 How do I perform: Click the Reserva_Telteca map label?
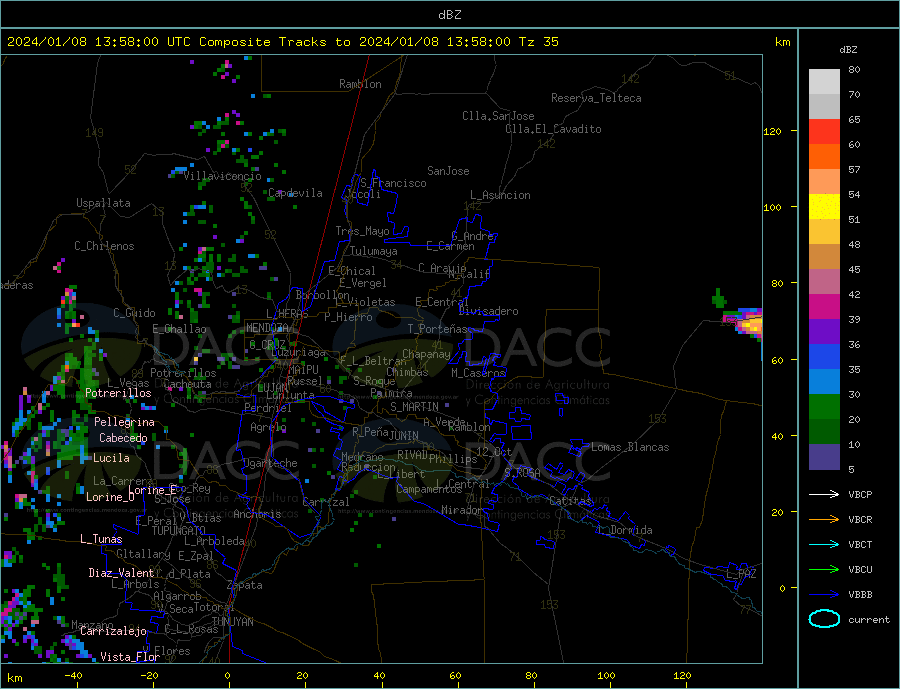click(596, 98)
